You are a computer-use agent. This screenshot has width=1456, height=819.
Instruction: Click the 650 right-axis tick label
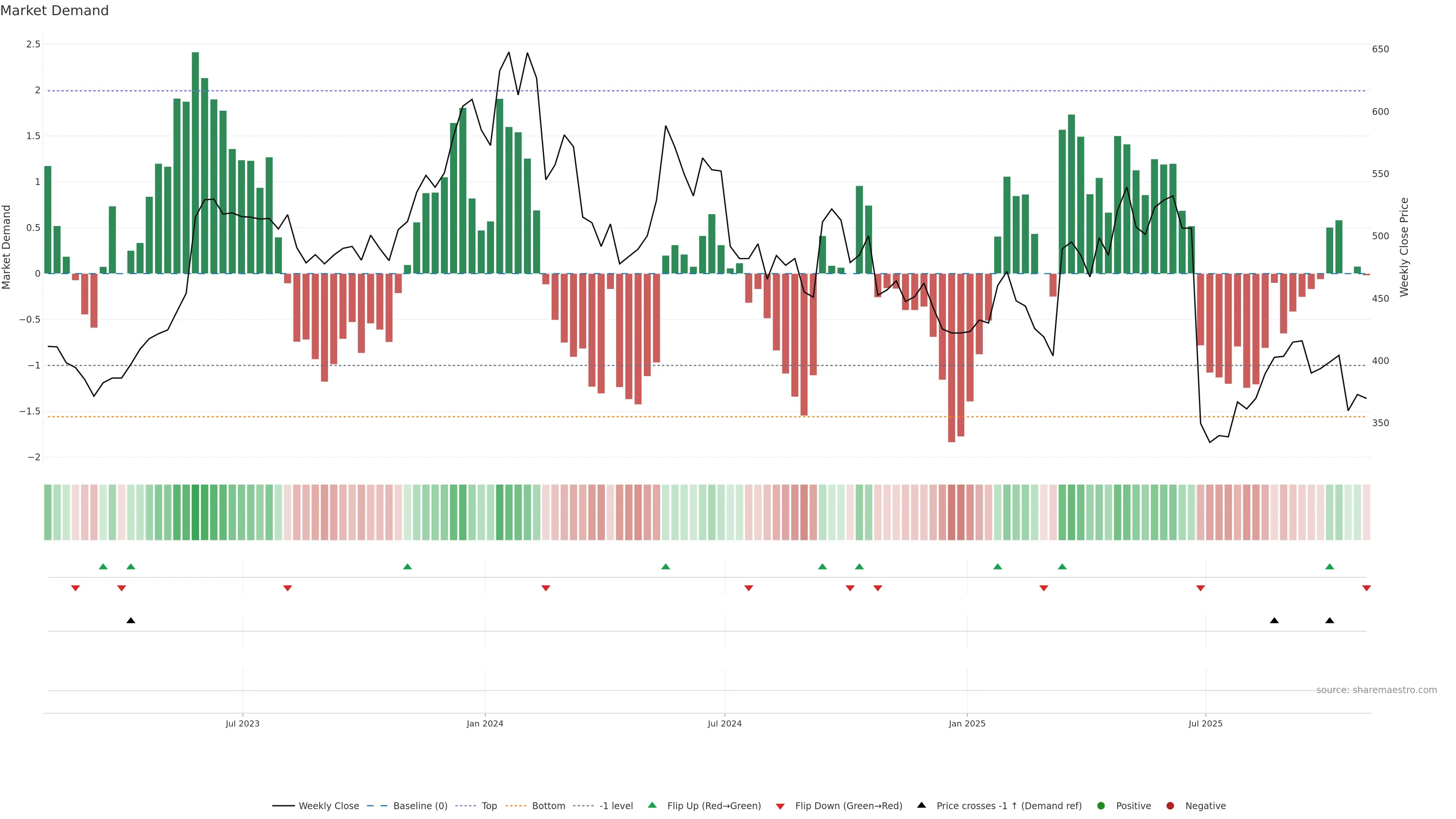tap(1380, 49)
